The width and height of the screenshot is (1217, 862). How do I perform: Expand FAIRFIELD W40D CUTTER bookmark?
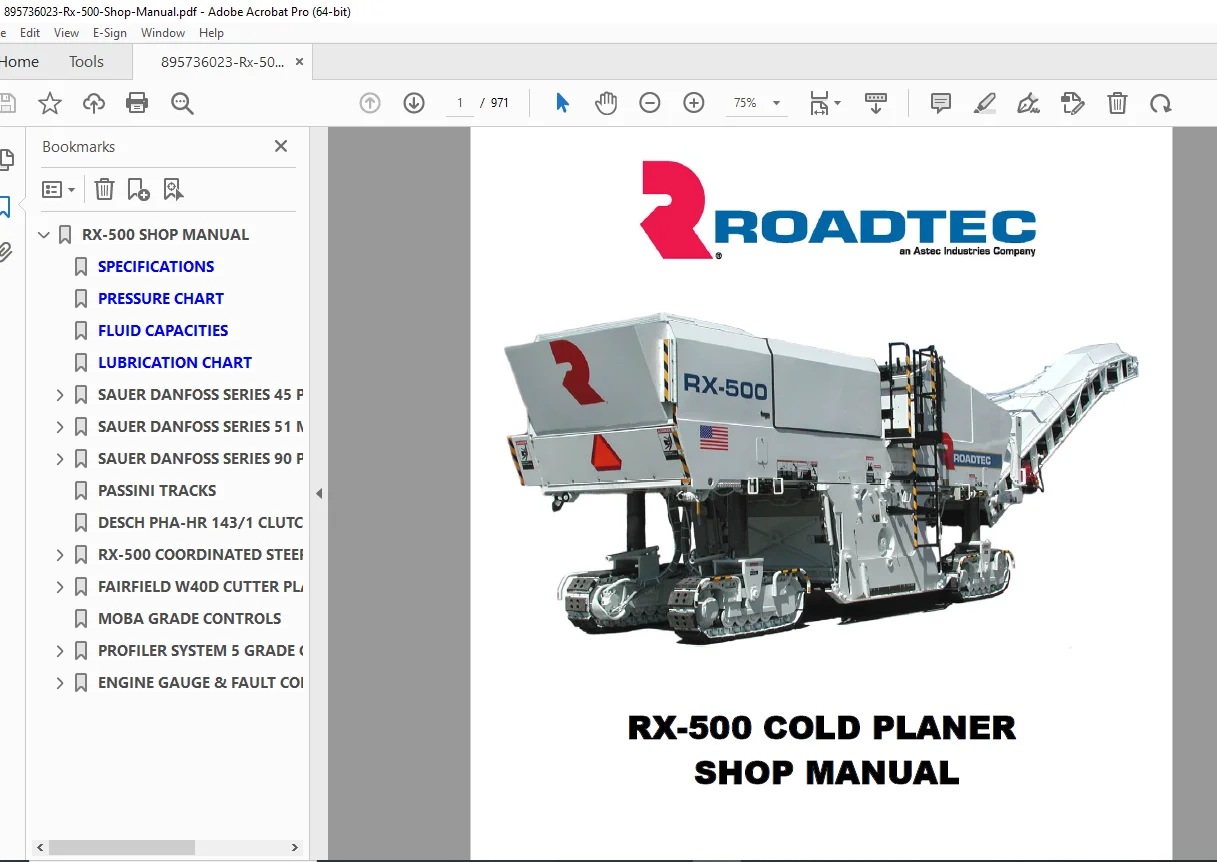pyautogui.click(x=60, y=587)
